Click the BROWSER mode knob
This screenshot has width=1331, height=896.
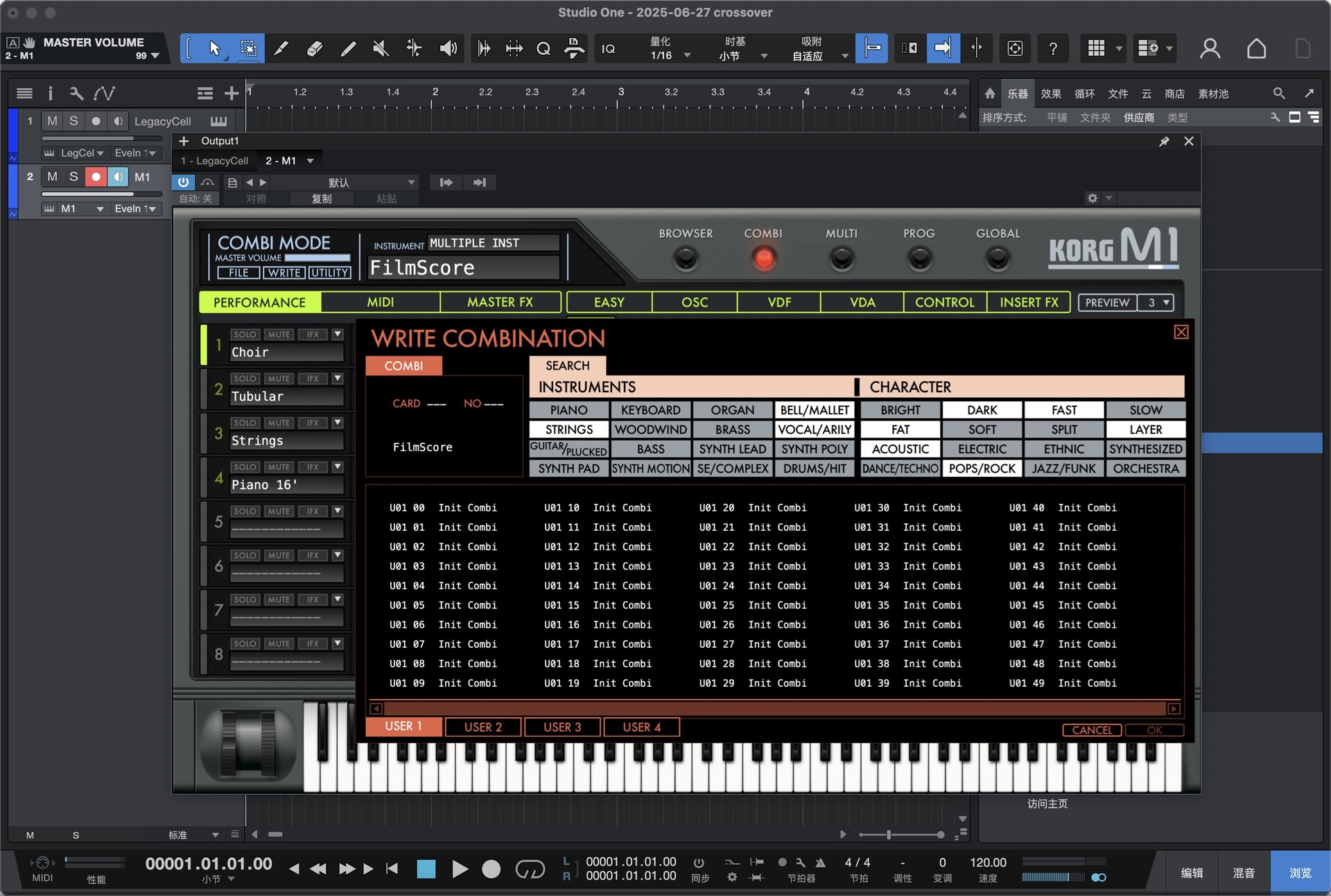(686, 258)
